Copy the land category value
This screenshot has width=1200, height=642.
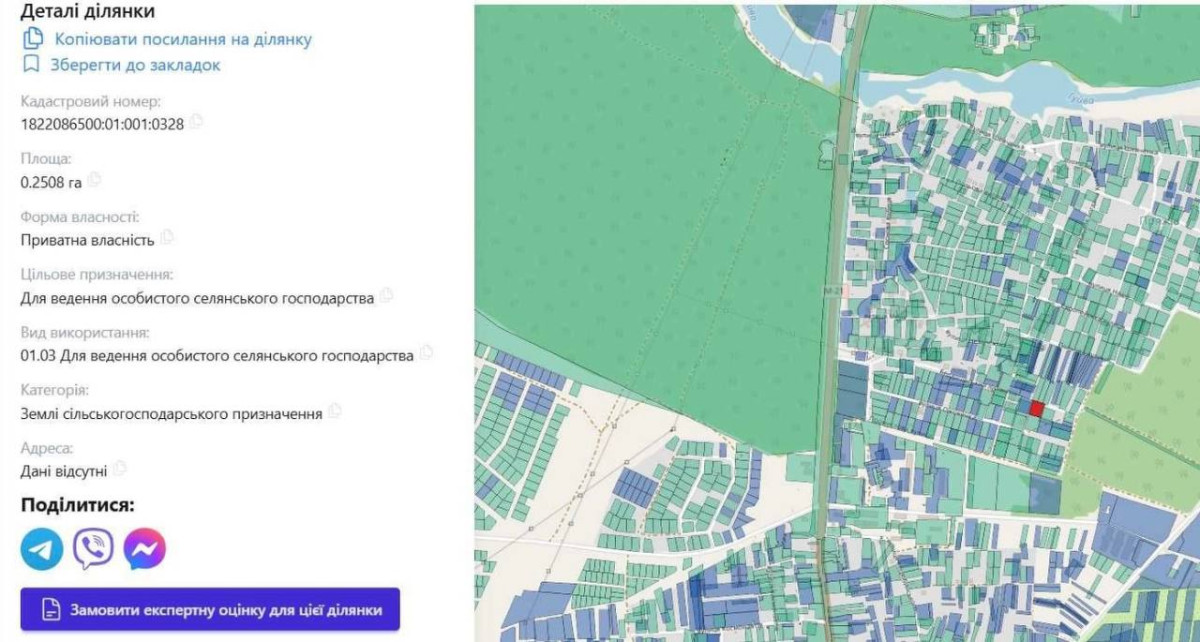pyautogui.click(x=335, y=411)
